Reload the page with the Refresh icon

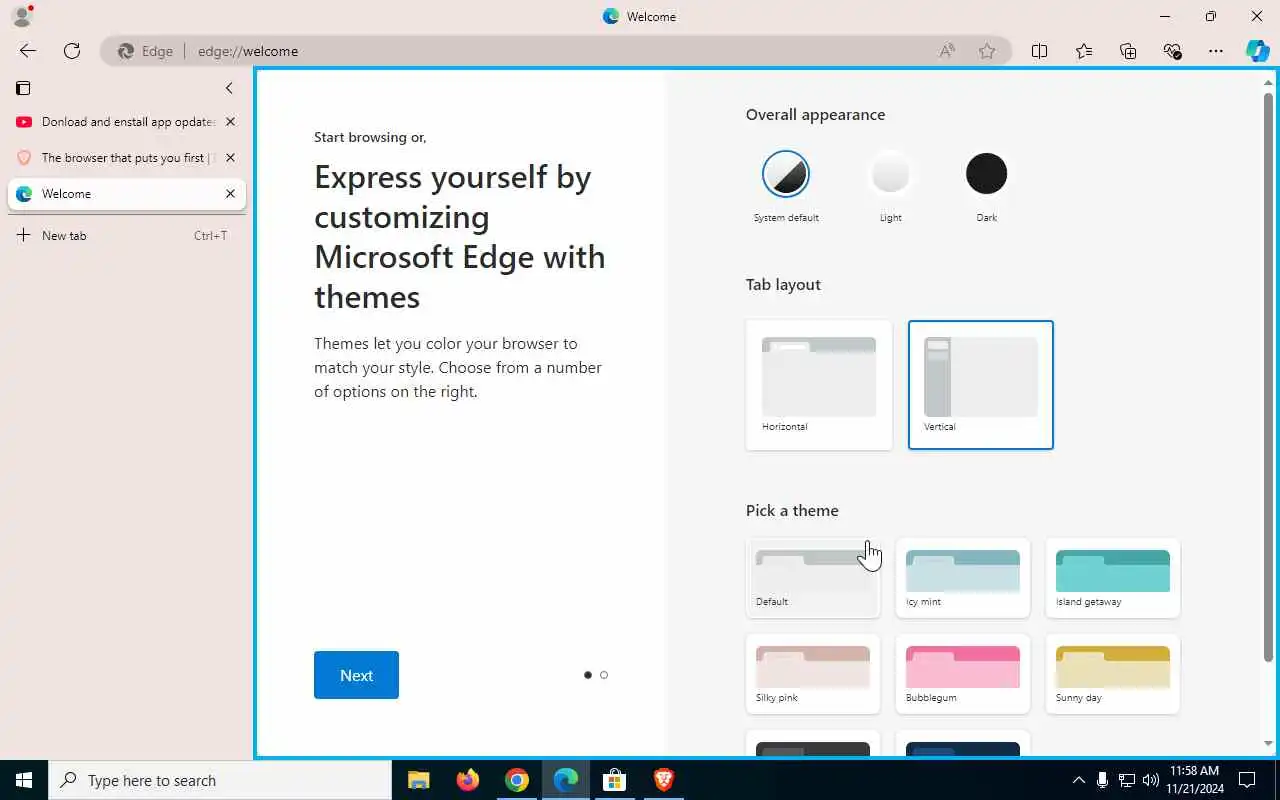coord(72,51)
